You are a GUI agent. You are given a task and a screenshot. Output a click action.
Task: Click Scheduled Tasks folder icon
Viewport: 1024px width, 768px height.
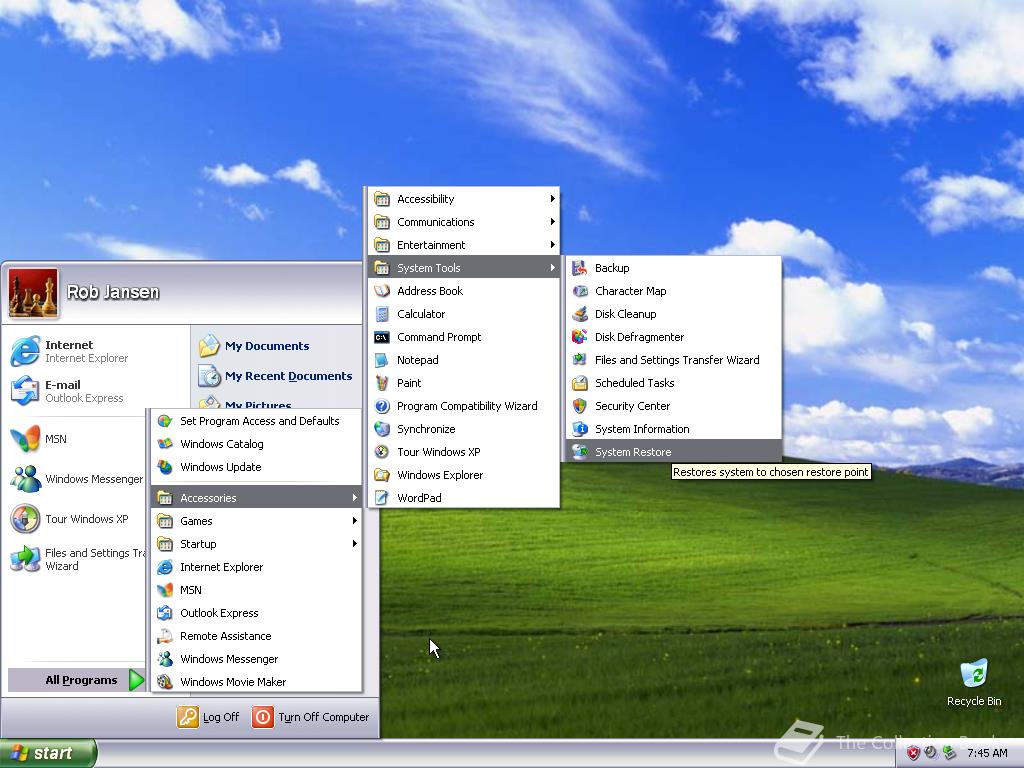tap(579, 383)
